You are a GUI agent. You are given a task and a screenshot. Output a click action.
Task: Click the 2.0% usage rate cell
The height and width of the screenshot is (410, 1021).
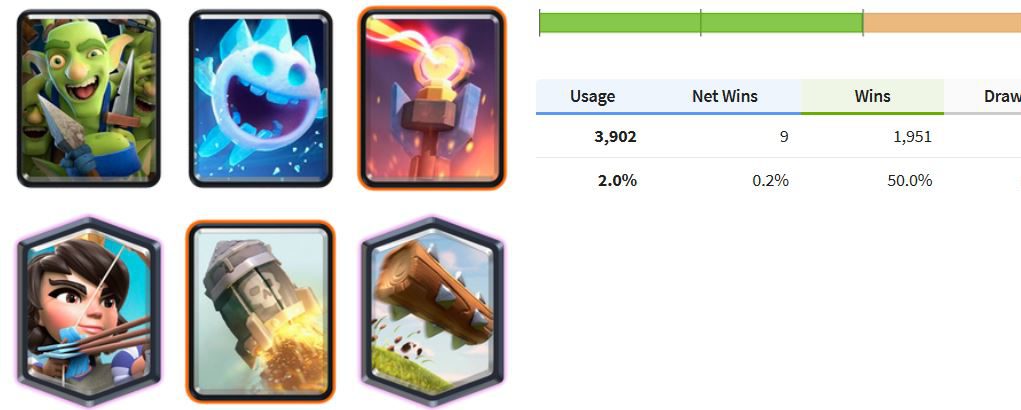[617, 180]
